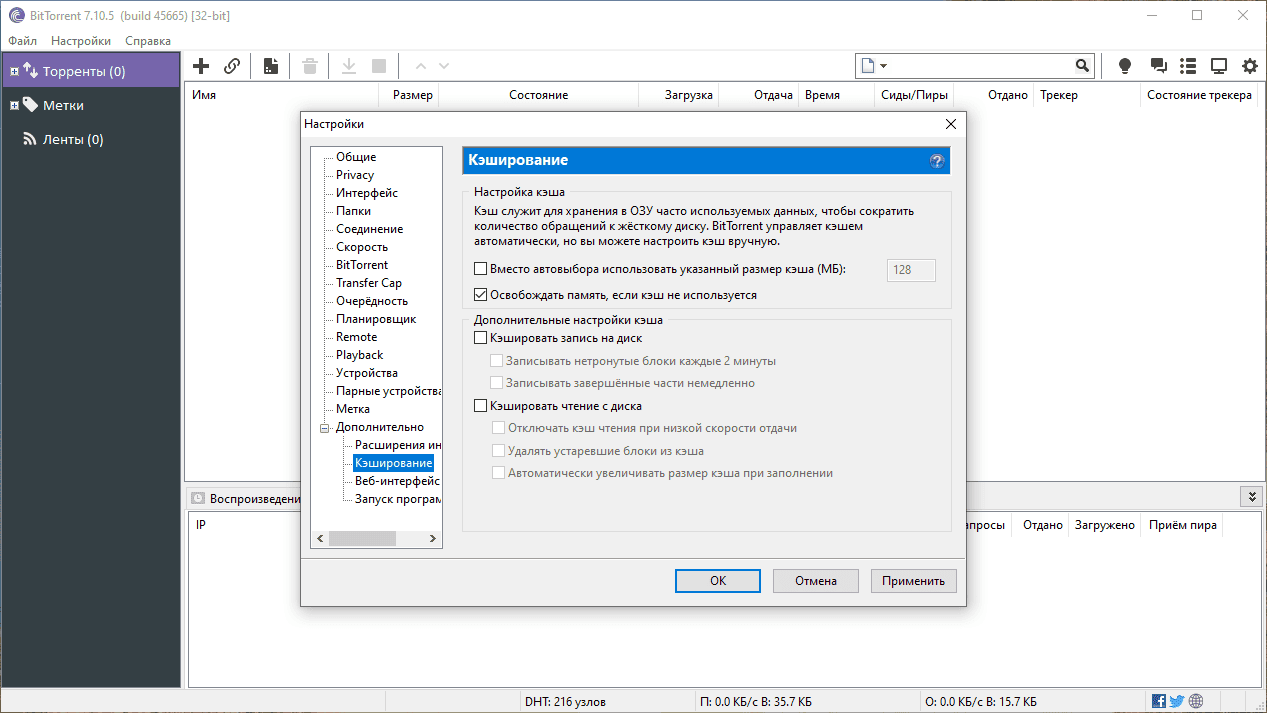Image resolution: width=1267 pixels, height=713 pixels.
Task: Click the chat bubbles icon in toolbar
Action: (x=1158, y=66)
